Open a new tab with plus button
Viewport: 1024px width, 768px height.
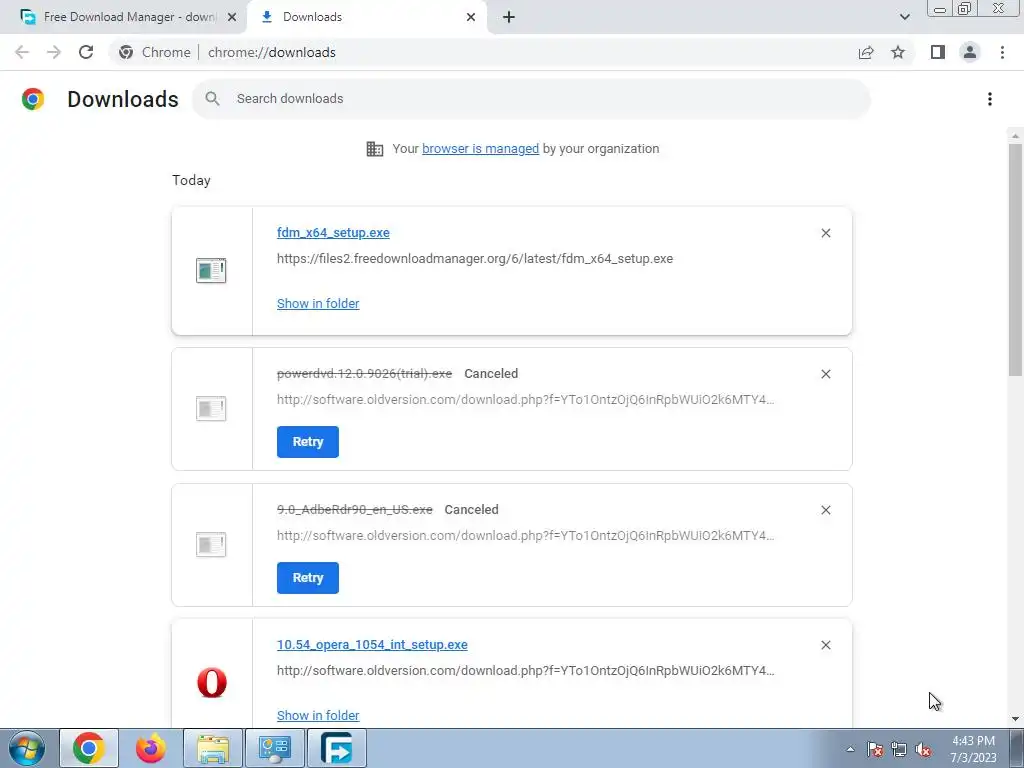[x=509, y=17]
